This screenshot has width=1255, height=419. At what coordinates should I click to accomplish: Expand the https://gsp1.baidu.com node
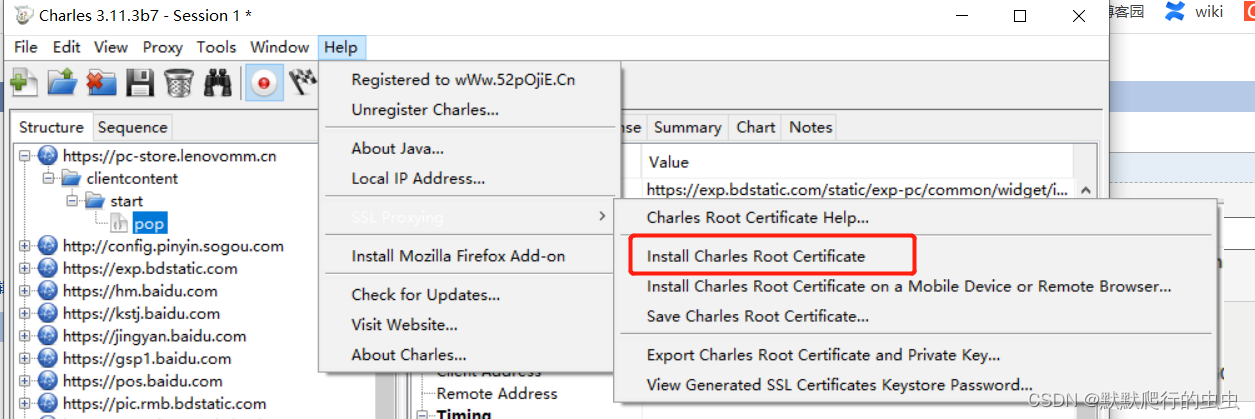[25, 358]
